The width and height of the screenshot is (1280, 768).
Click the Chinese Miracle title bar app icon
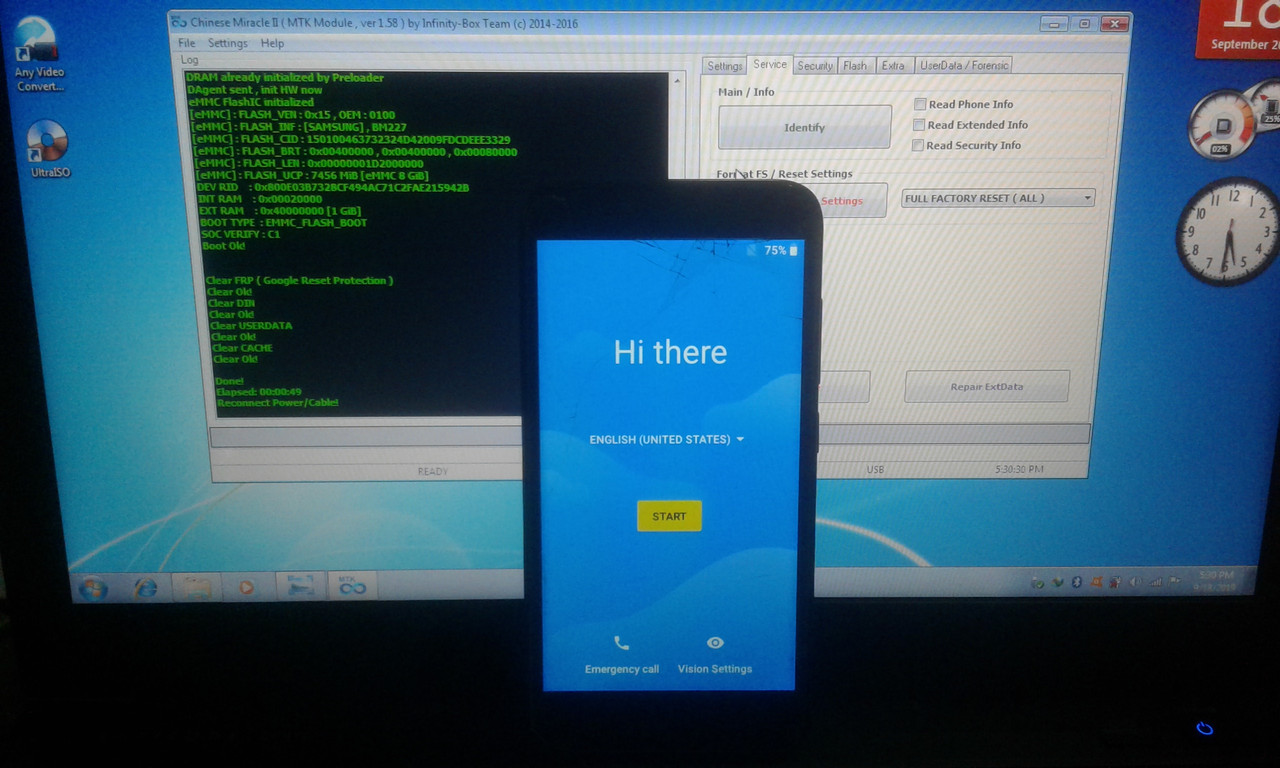pyautogui.click(x=179, y=21)
